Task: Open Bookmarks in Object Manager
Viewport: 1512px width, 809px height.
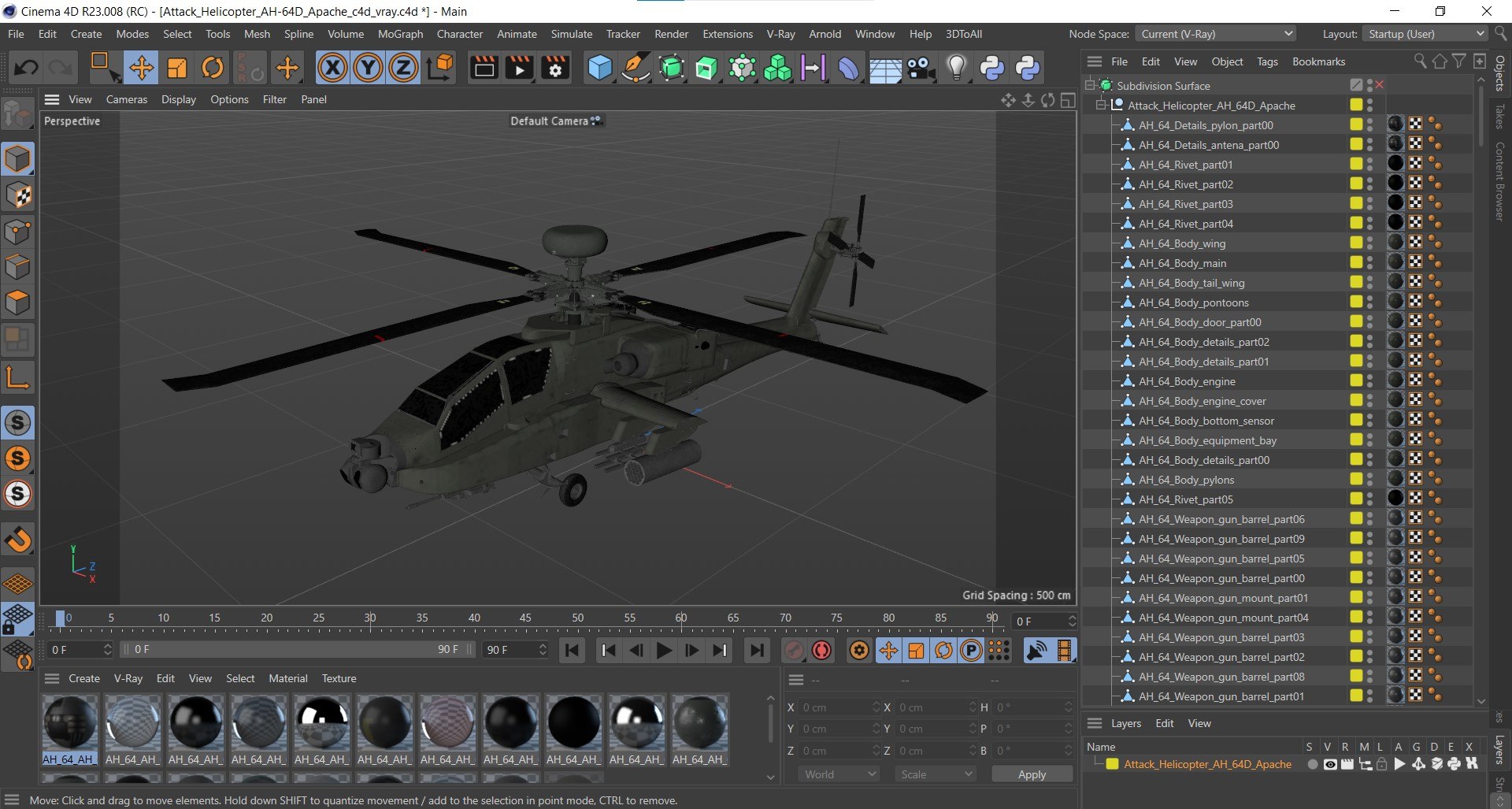Action: point(1318,61)
